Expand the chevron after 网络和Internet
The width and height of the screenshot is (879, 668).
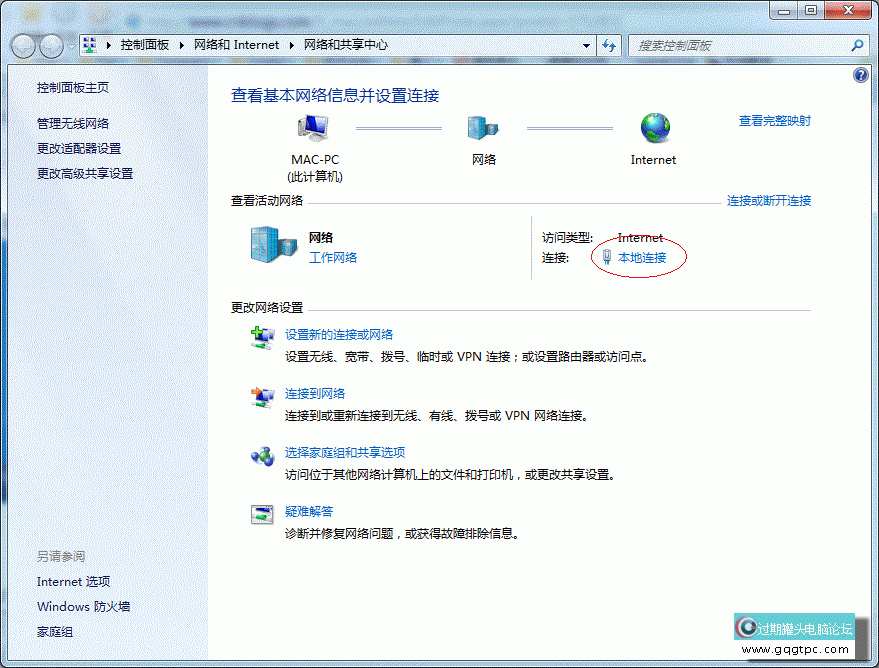pyautogui.click(x=293, y=45)
